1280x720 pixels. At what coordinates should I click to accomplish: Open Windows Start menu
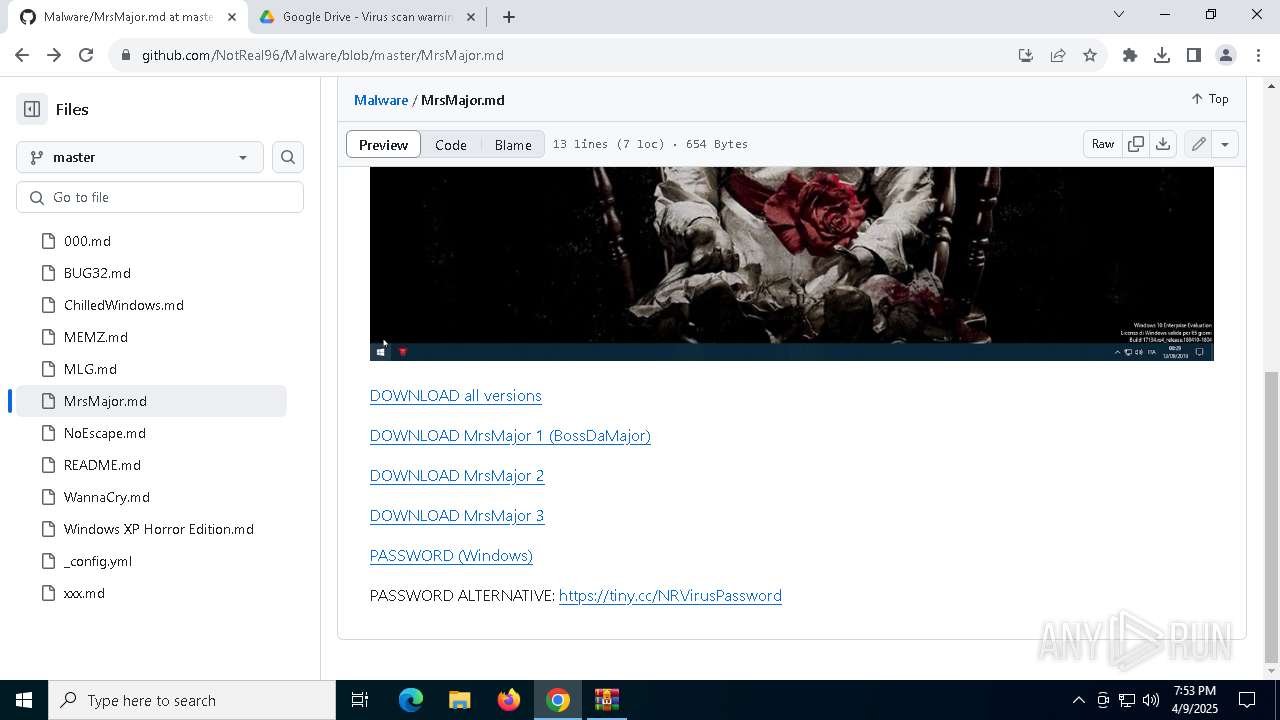(24, 700)
